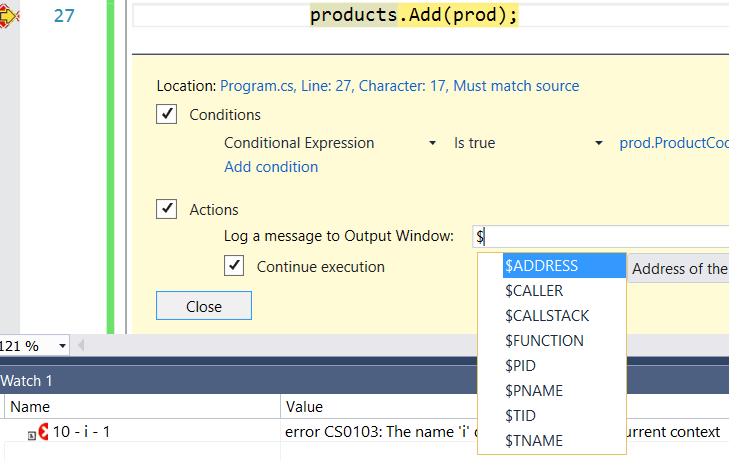The height and width of the screenshot is (461, 729).
Task: Click the error icon beside watch '10 - i - 1'
Action: click(x=43, y=433)
